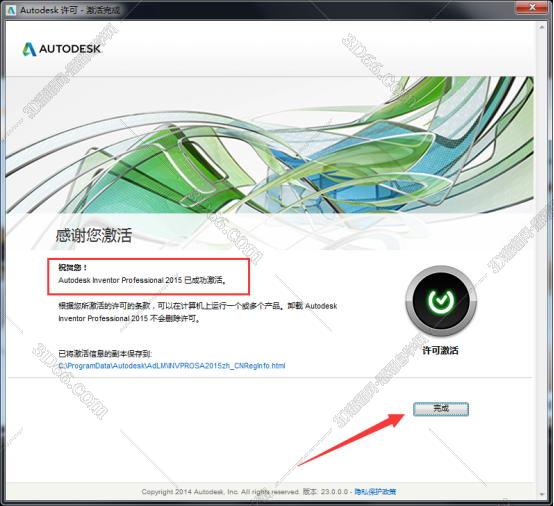Screen dimensions: 554x506
Task: Click the 完成 (Finish) button
Action: coord(441,409)
